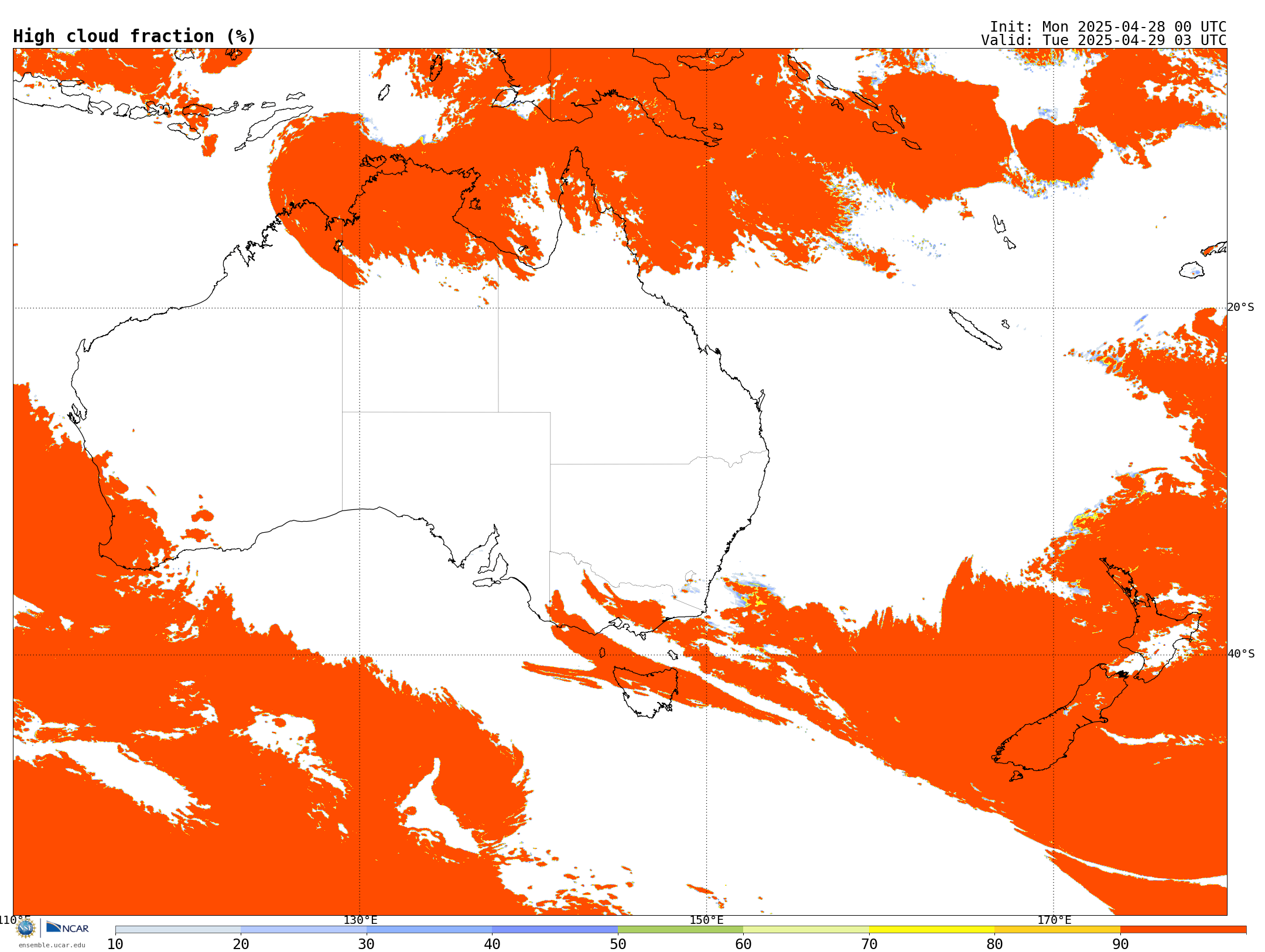Click the colorbar tick label 40
This screenshot has height=952, width=1265.
coord(492,944)
